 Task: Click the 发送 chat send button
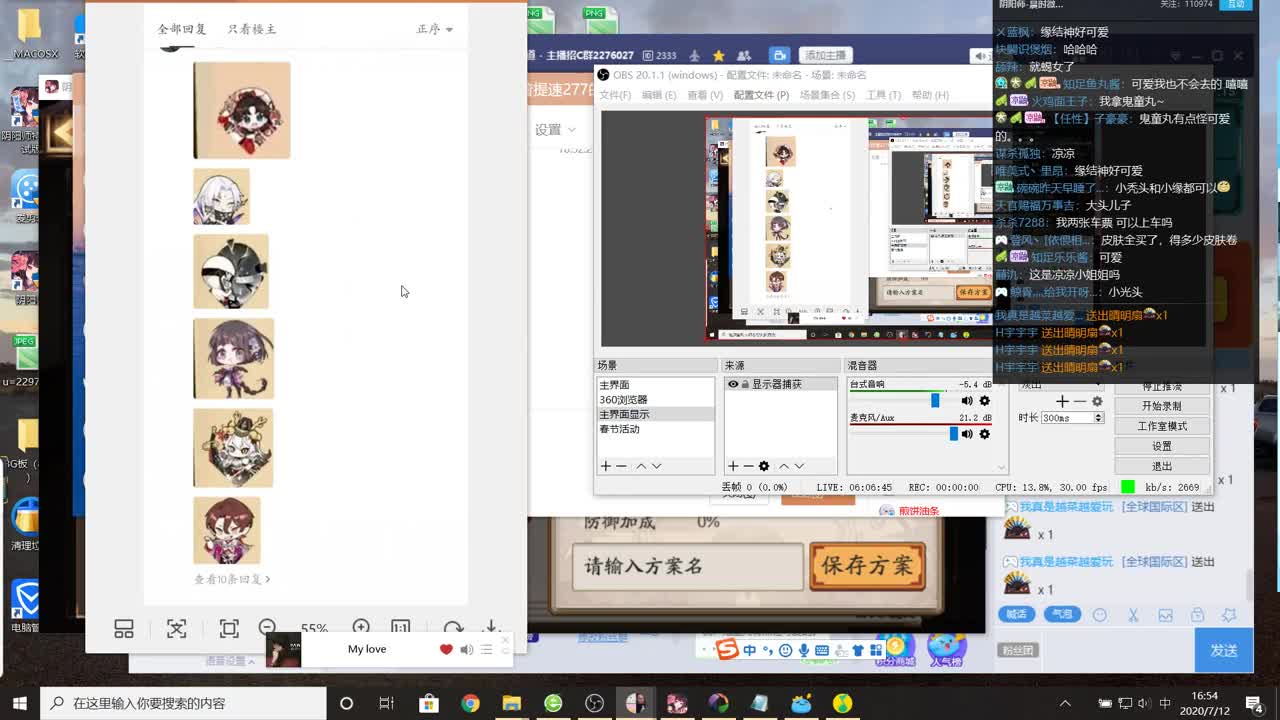click(x=1224, y=650)
